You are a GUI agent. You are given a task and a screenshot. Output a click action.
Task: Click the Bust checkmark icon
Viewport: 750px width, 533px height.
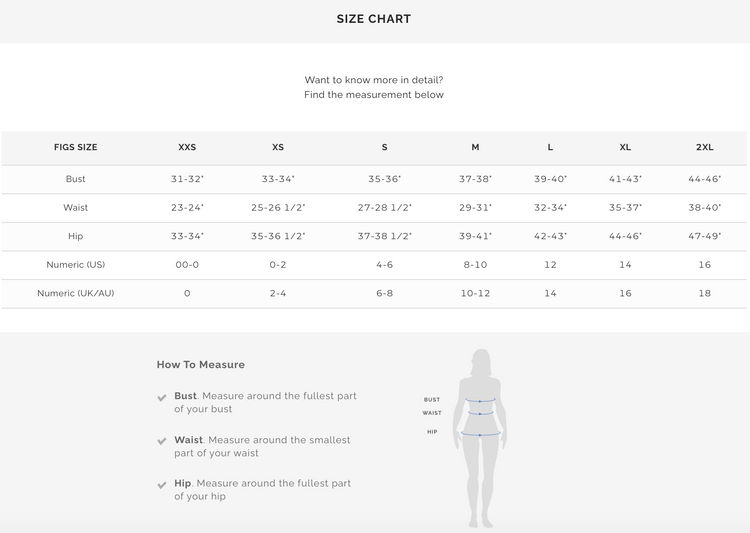(x=162, y=397)
